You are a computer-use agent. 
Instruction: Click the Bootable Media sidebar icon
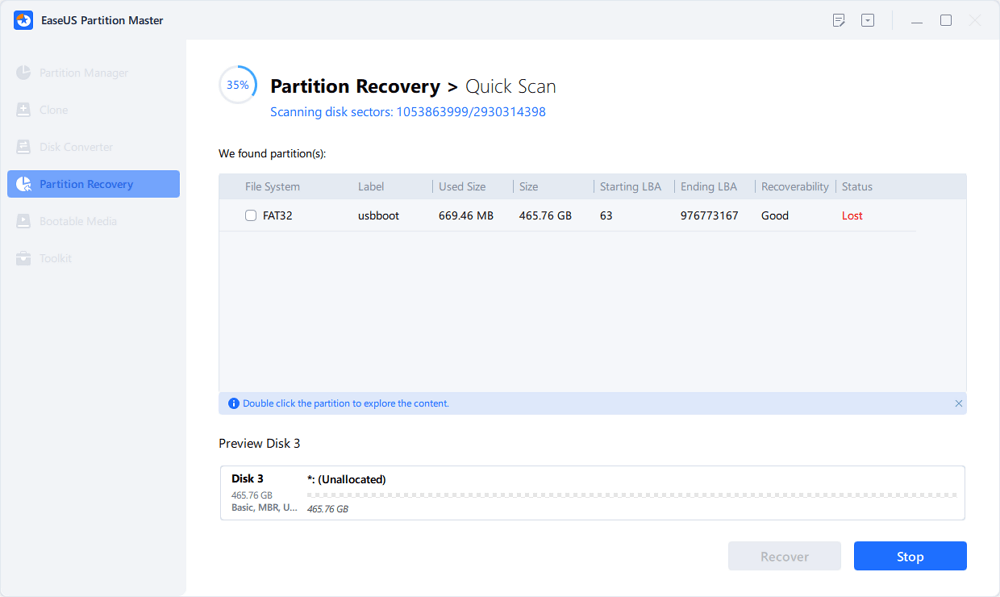point(24,221)
